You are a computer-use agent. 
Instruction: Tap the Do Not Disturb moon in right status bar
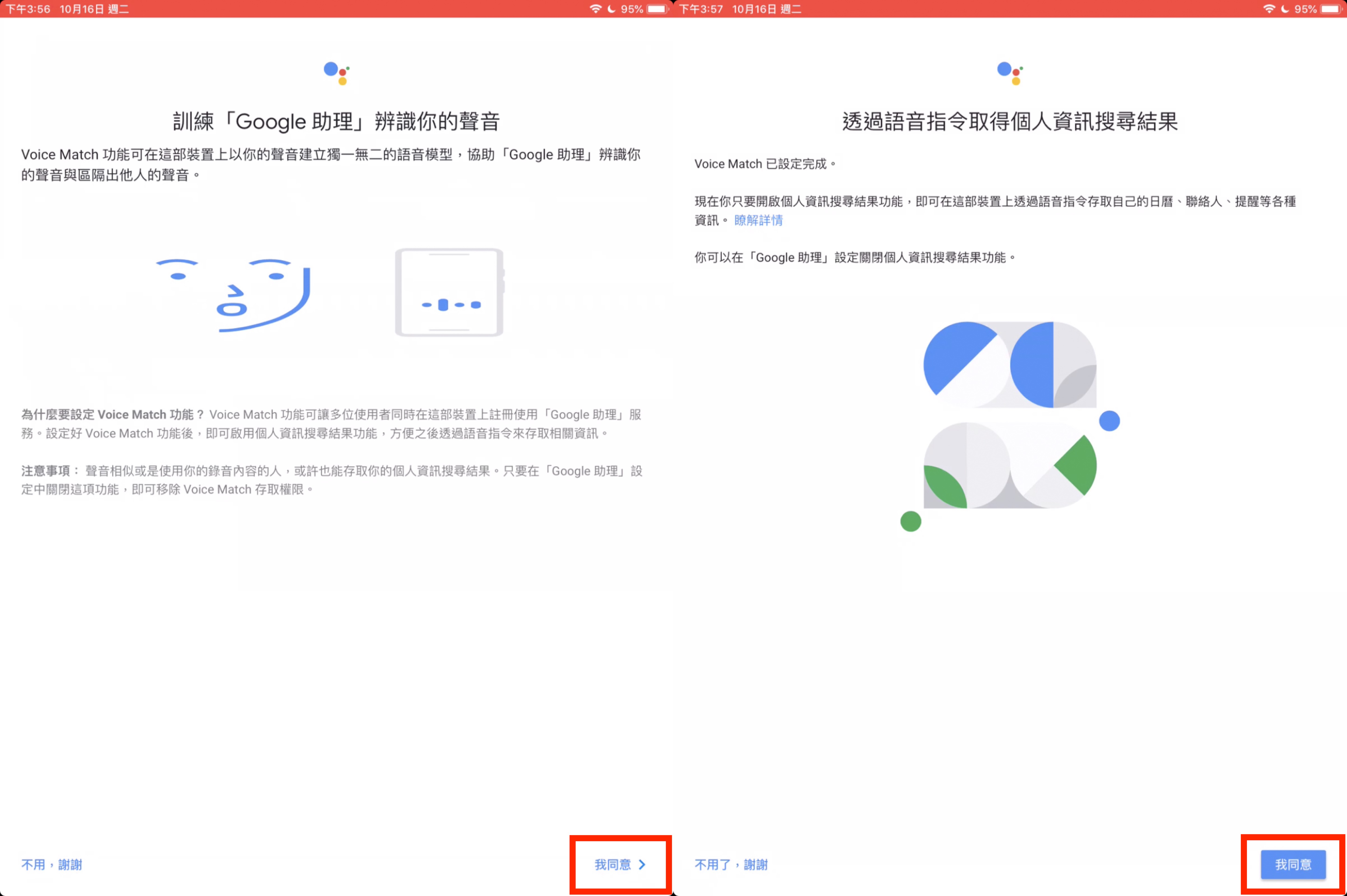1285,9
